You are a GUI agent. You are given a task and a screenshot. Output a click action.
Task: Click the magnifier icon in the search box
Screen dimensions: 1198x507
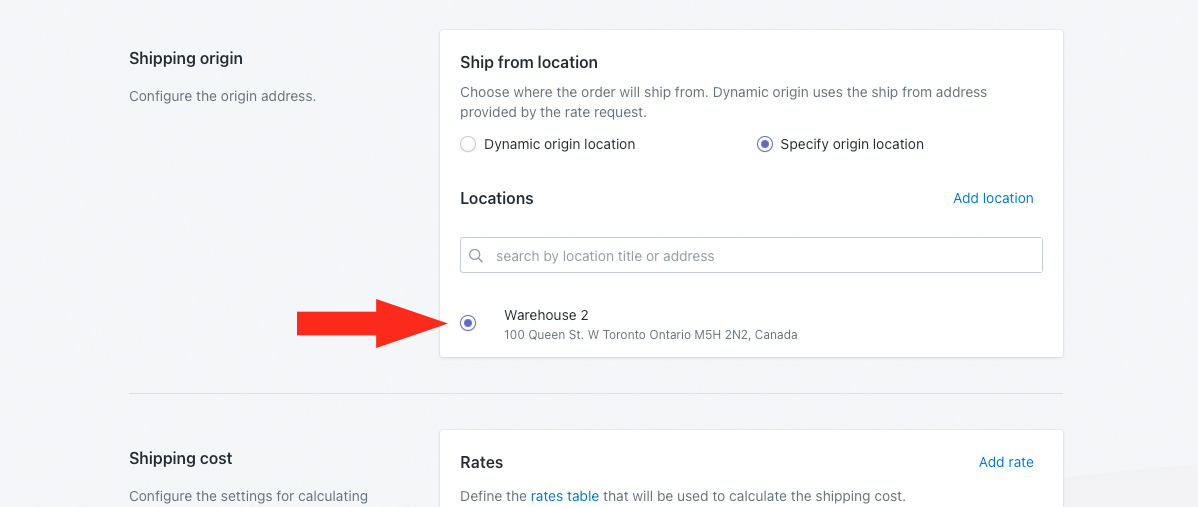click(476, 256)
